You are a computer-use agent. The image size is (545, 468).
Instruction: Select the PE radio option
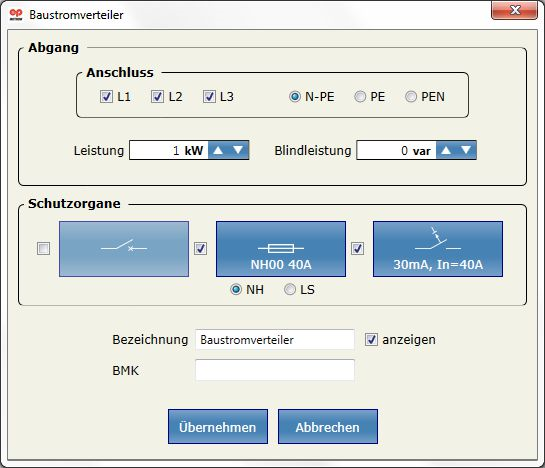click(x=360, y=96)
